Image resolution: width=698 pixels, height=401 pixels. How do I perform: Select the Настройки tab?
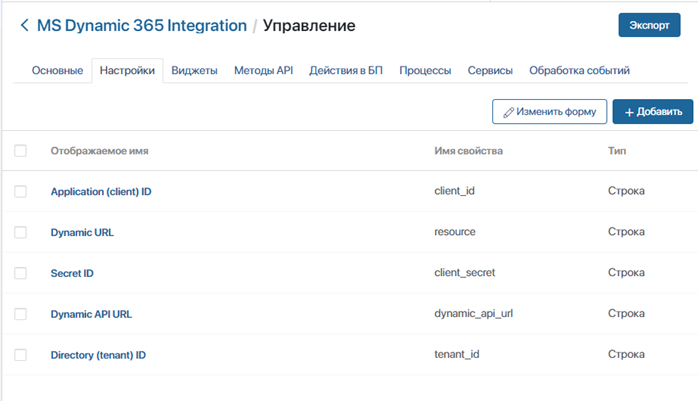[x=127, y=70]
